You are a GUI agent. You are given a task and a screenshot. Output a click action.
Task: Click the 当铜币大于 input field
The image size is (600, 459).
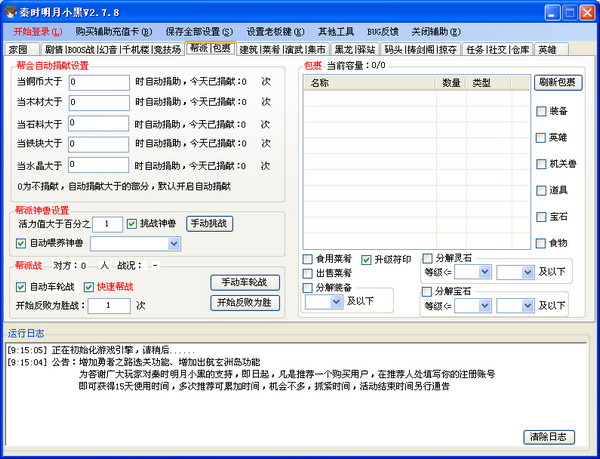99,82
